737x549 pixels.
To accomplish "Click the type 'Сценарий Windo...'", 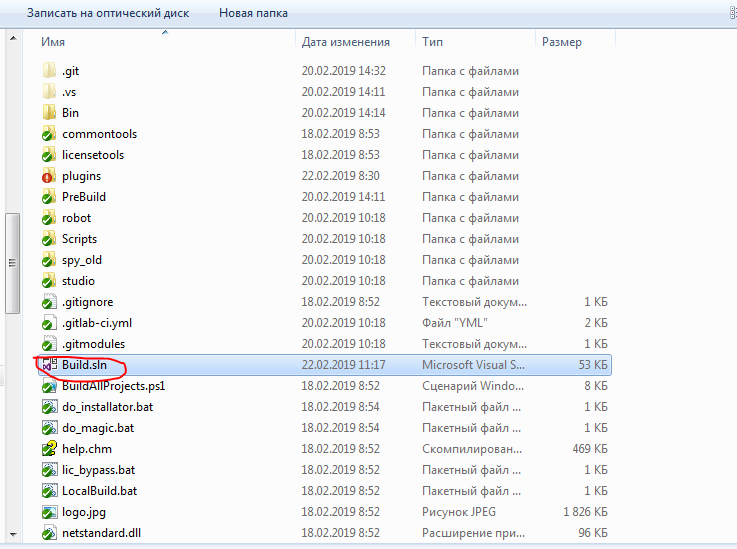I will tap(473, 386).
